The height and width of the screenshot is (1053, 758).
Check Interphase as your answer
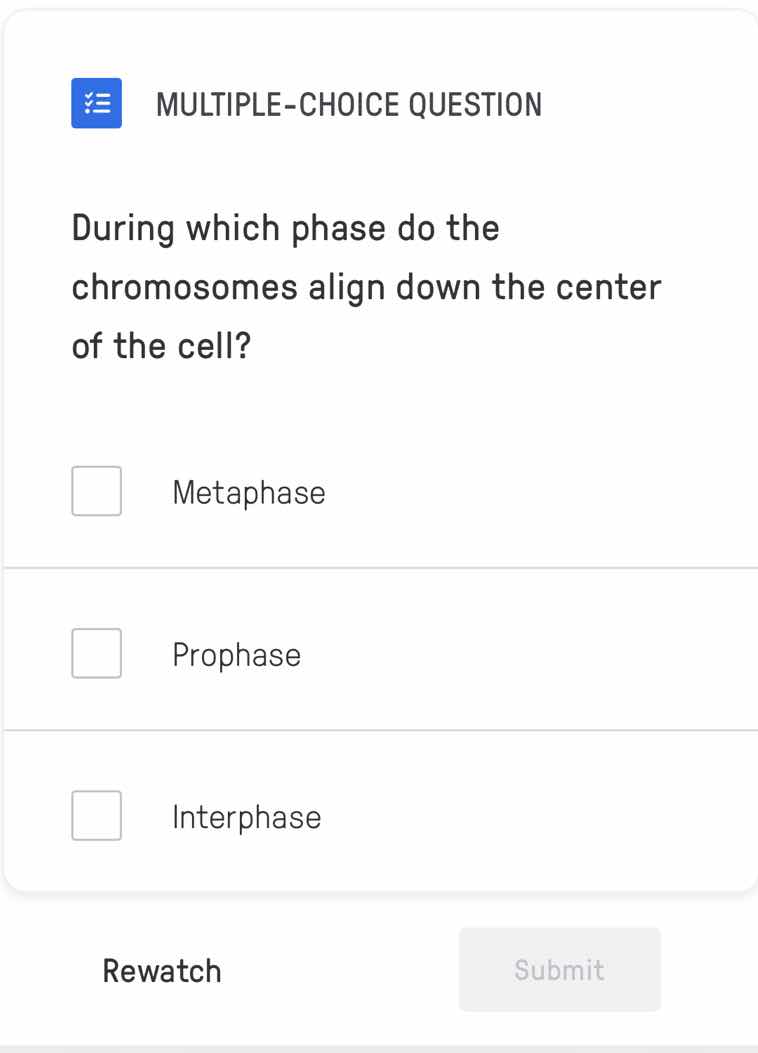pyautogui.click(x=96, y=816)
